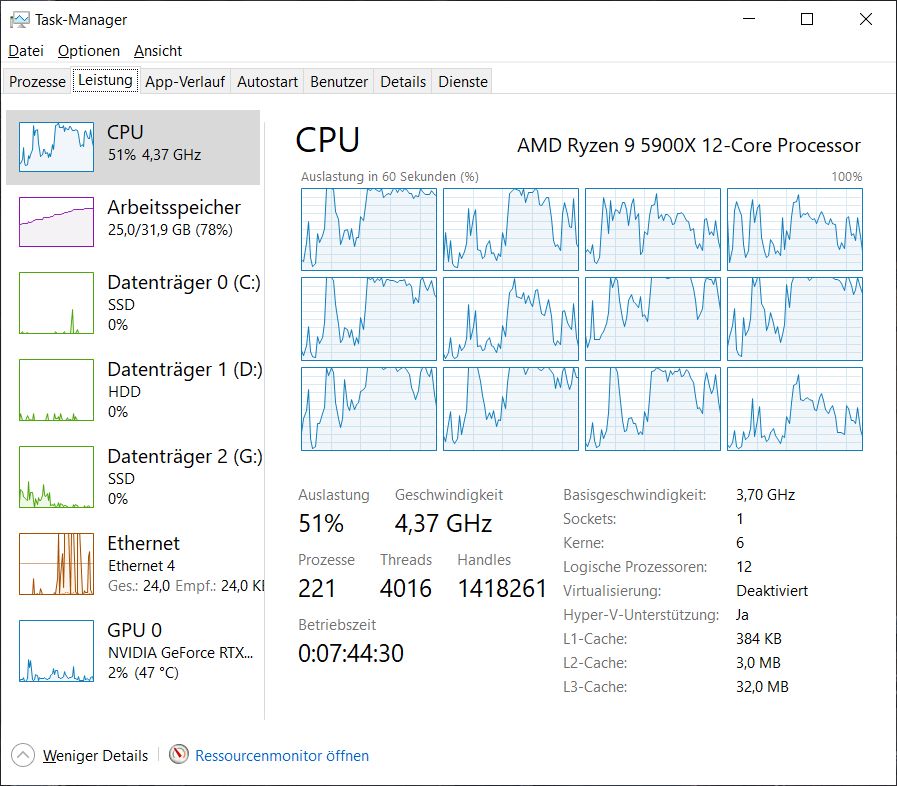Click the Weniger Details button label

tap(95, 756)
